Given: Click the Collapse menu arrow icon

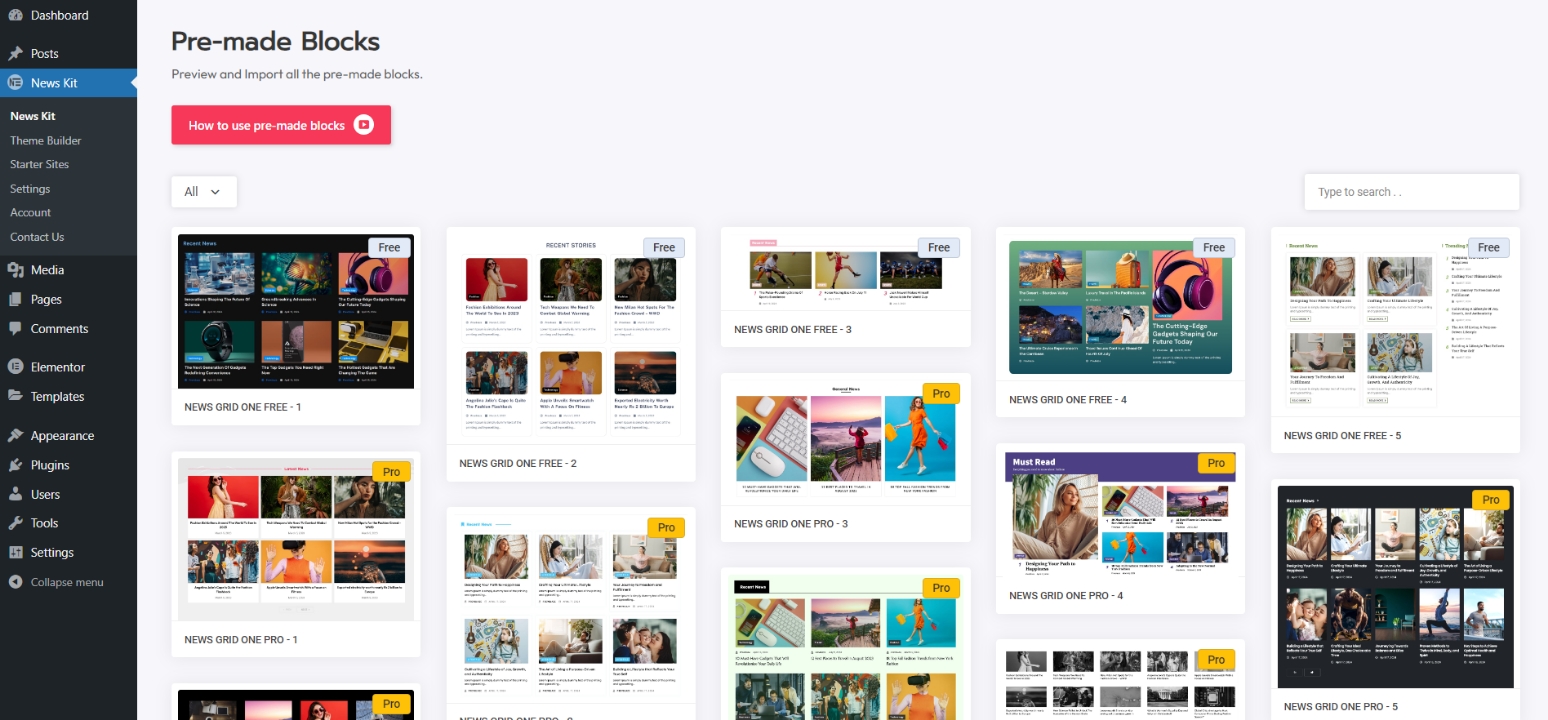Looking at the screenshot, I should [x=16, y=582].
